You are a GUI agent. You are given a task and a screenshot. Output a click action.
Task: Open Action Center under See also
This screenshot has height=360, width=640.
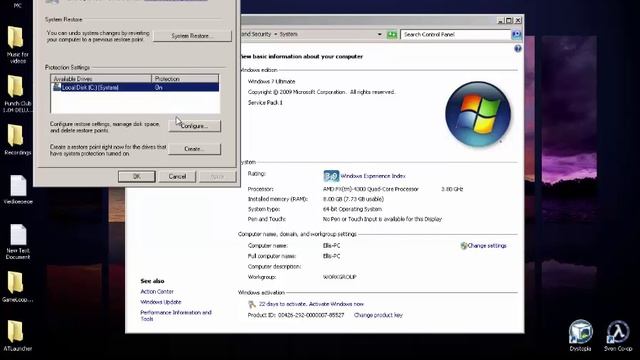(x=157, y=291)
